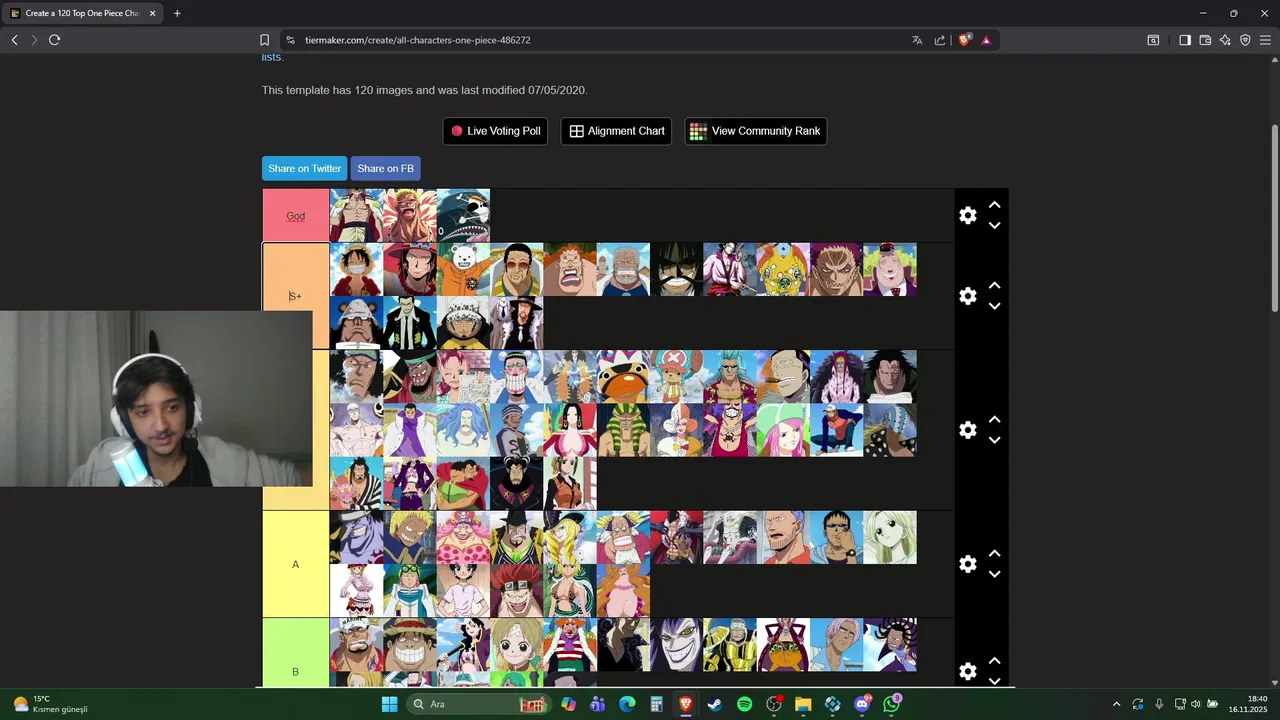This screenshot has width=1280, height=720.
Task: Open the tab search icon in toolbar
Action: click(1153, 40)
